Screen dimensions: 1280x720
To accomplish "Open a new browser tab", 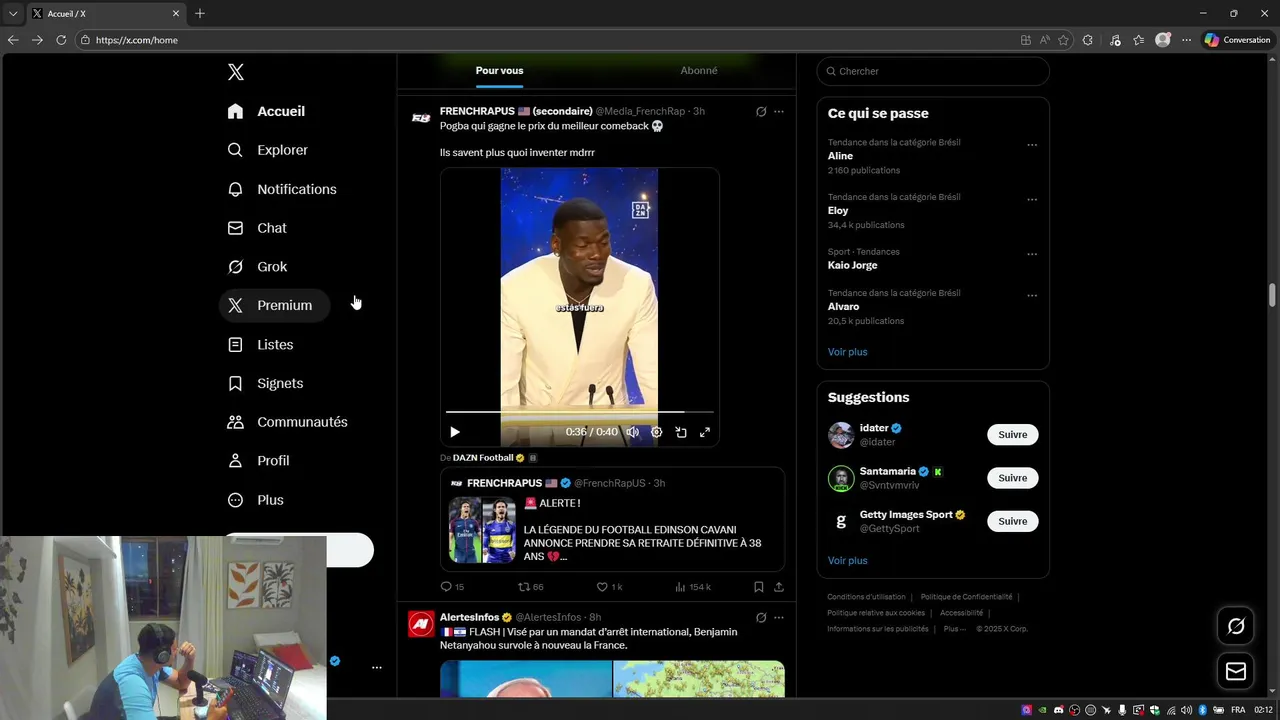I will pyautogui.click(x=200, y=14).
